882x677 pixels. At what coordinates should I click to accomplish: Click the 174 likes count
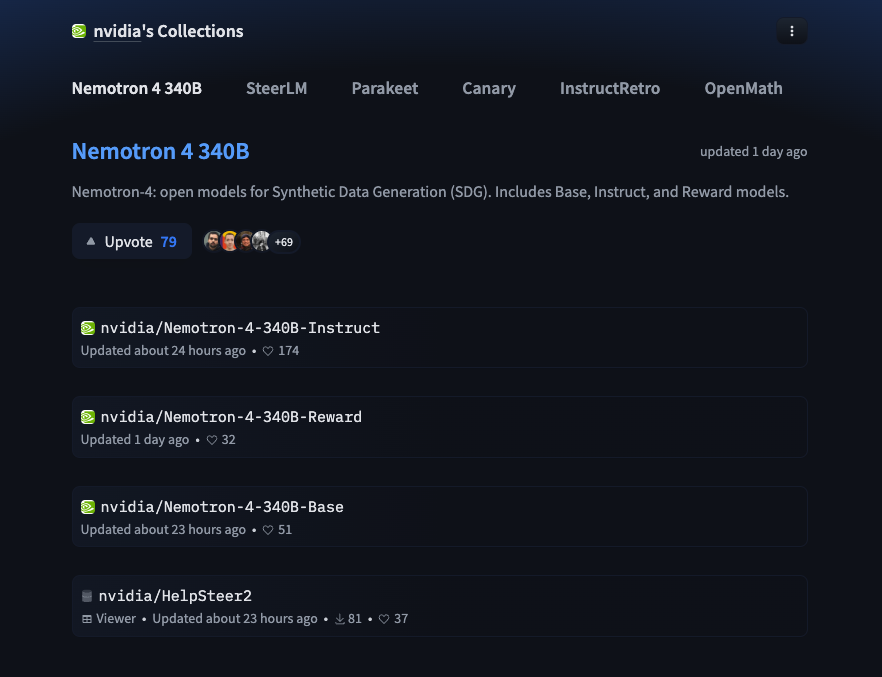(x=289, y=350)
